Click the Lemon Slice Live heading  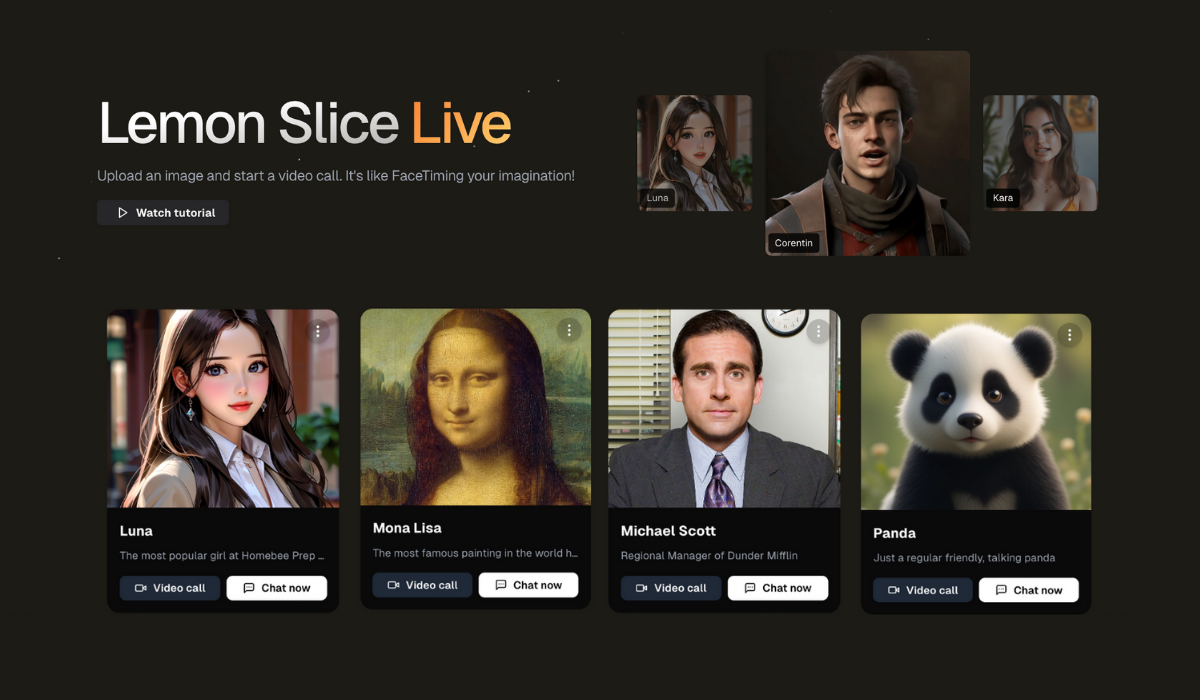pos(305,124)
